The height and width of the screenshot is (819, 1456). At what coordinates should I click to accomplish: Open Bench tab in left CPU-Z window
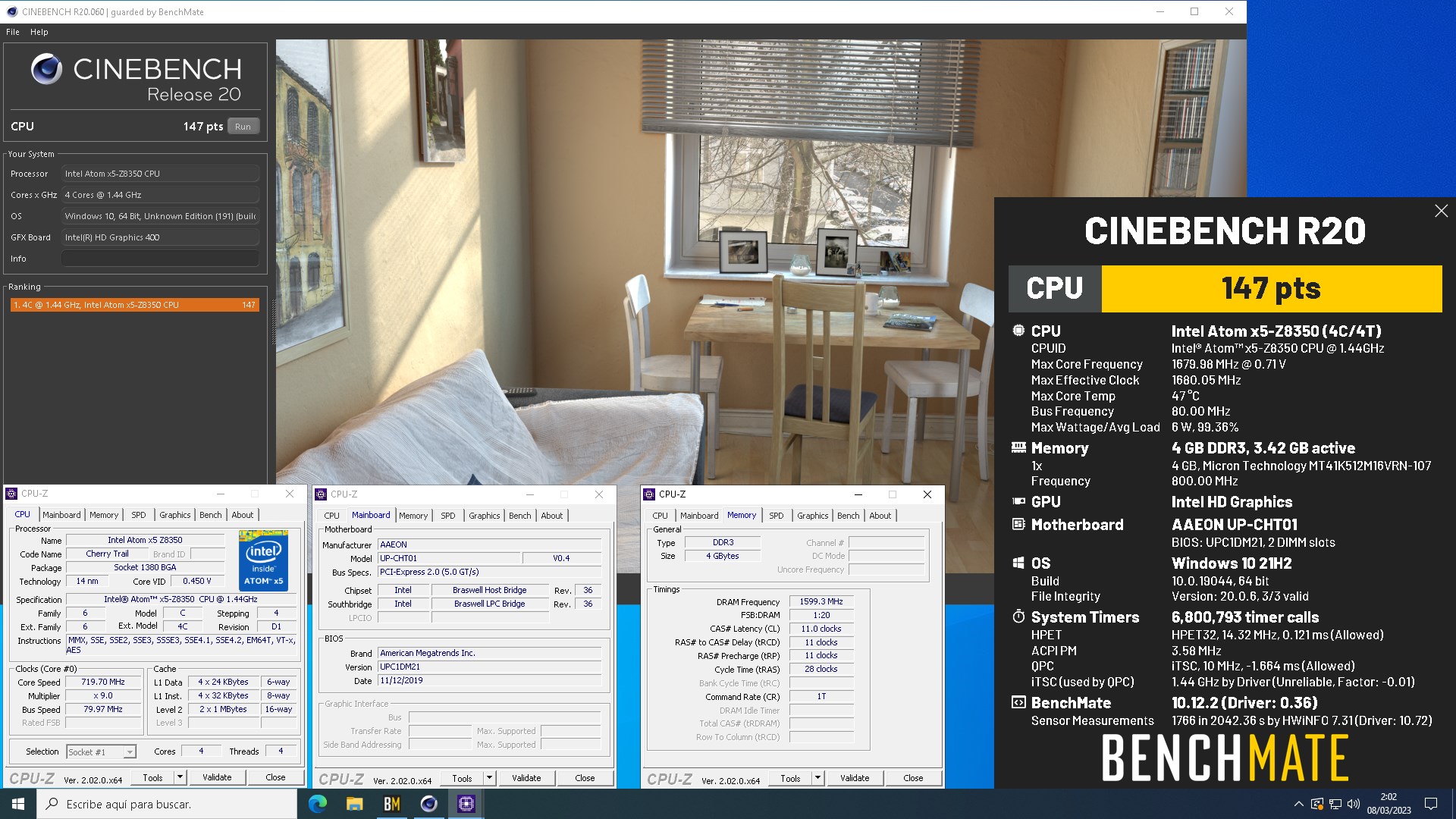pyautogui.click(x=211, y=515)
